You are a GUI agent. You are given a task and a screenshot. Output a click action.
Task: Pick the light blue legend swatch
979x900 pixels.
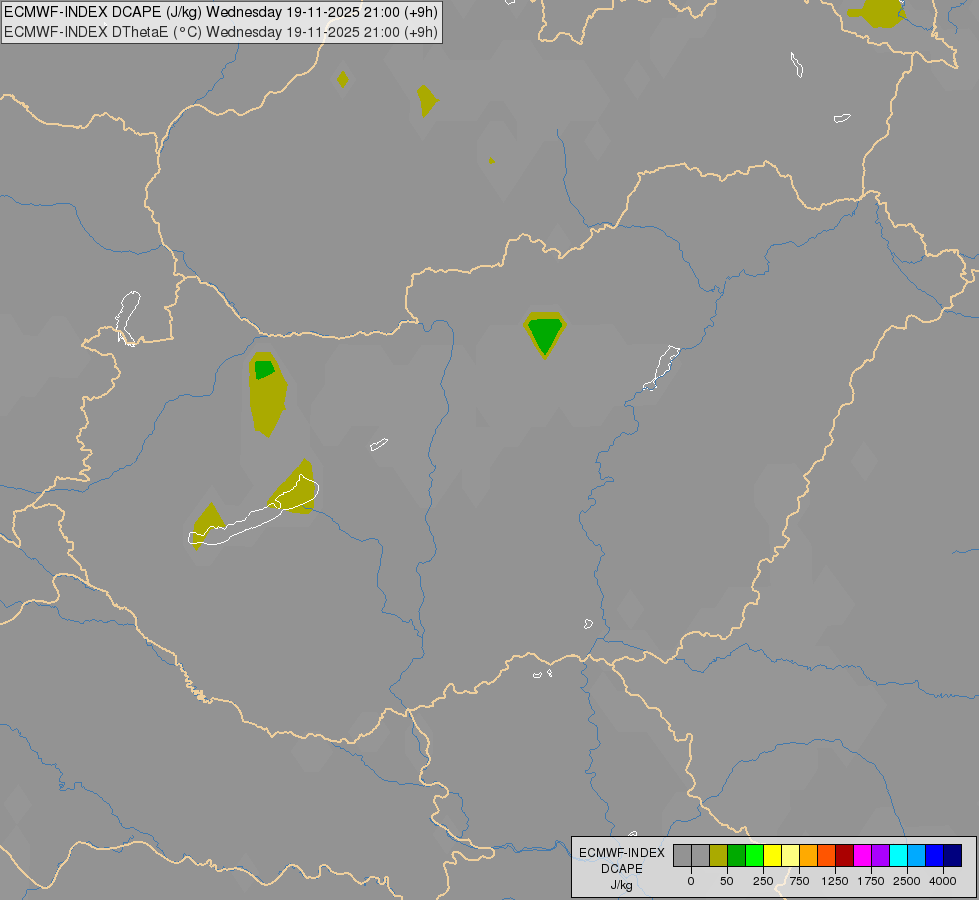coord(917,855)
